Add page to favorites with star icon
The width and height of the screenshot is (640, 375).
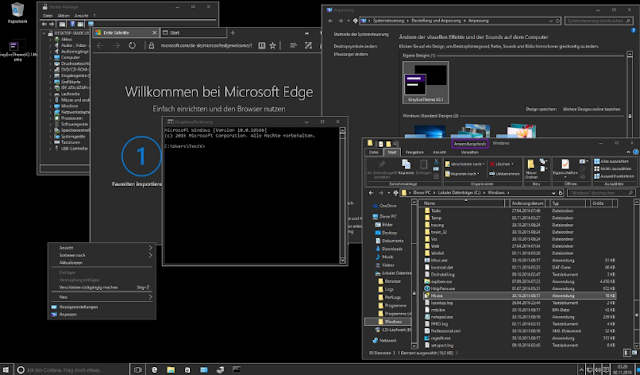[x=273, y=46]
